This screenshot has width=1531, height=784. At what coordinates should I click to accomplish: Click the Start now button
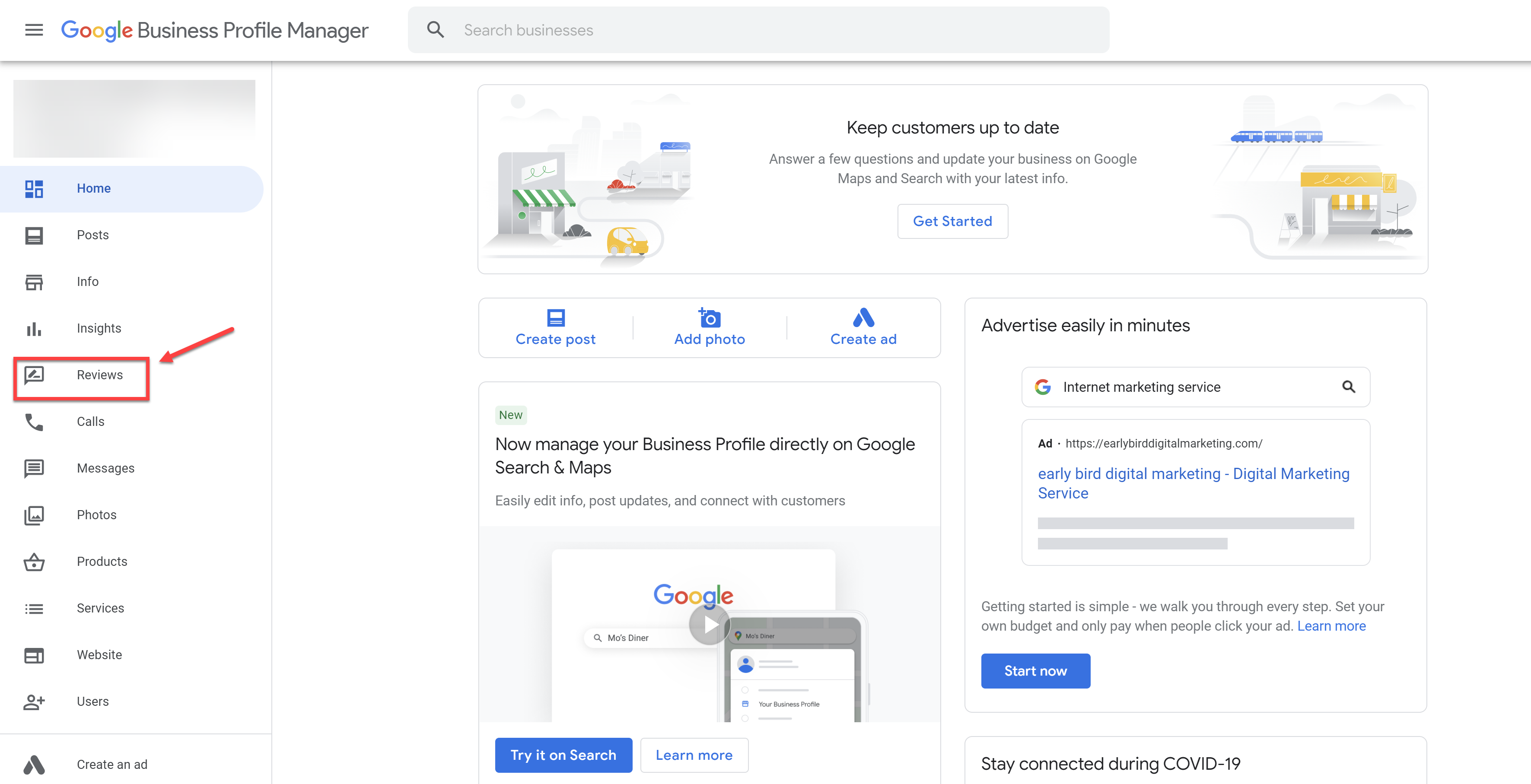click(x=1035, y=670)
